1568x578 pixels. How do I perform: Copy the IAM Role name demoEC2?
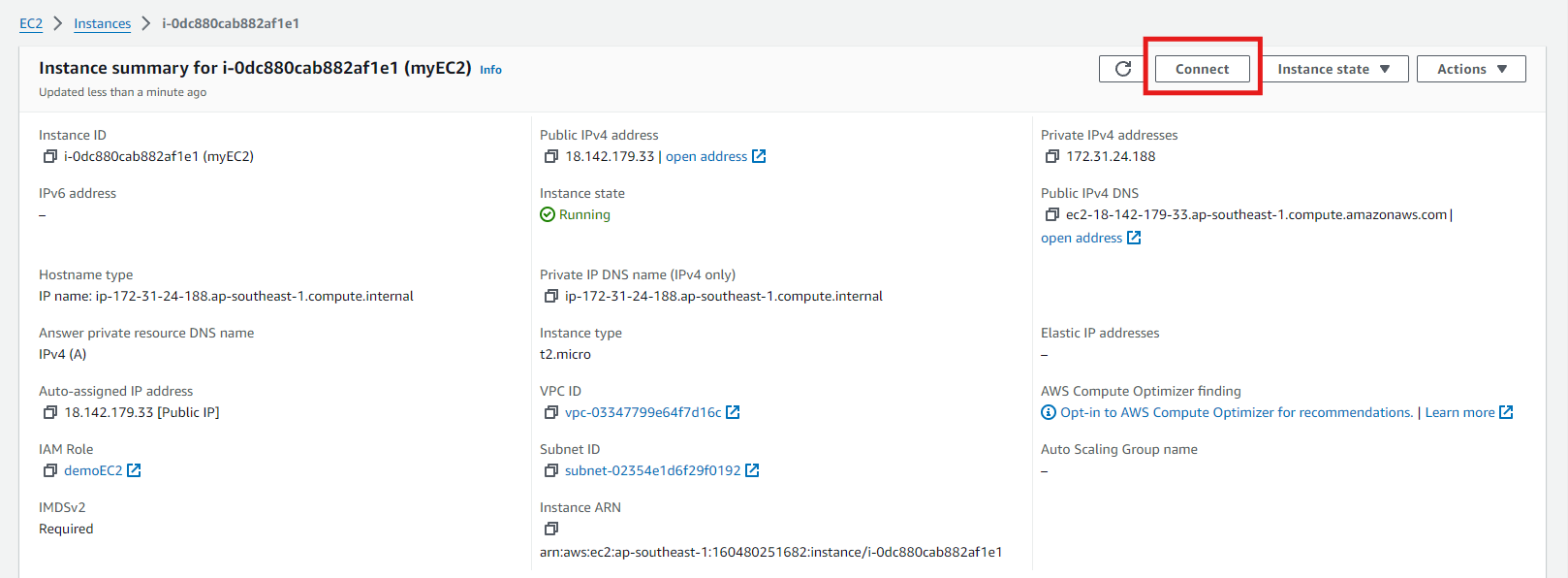pyautogui.click(x=50, y=470)
